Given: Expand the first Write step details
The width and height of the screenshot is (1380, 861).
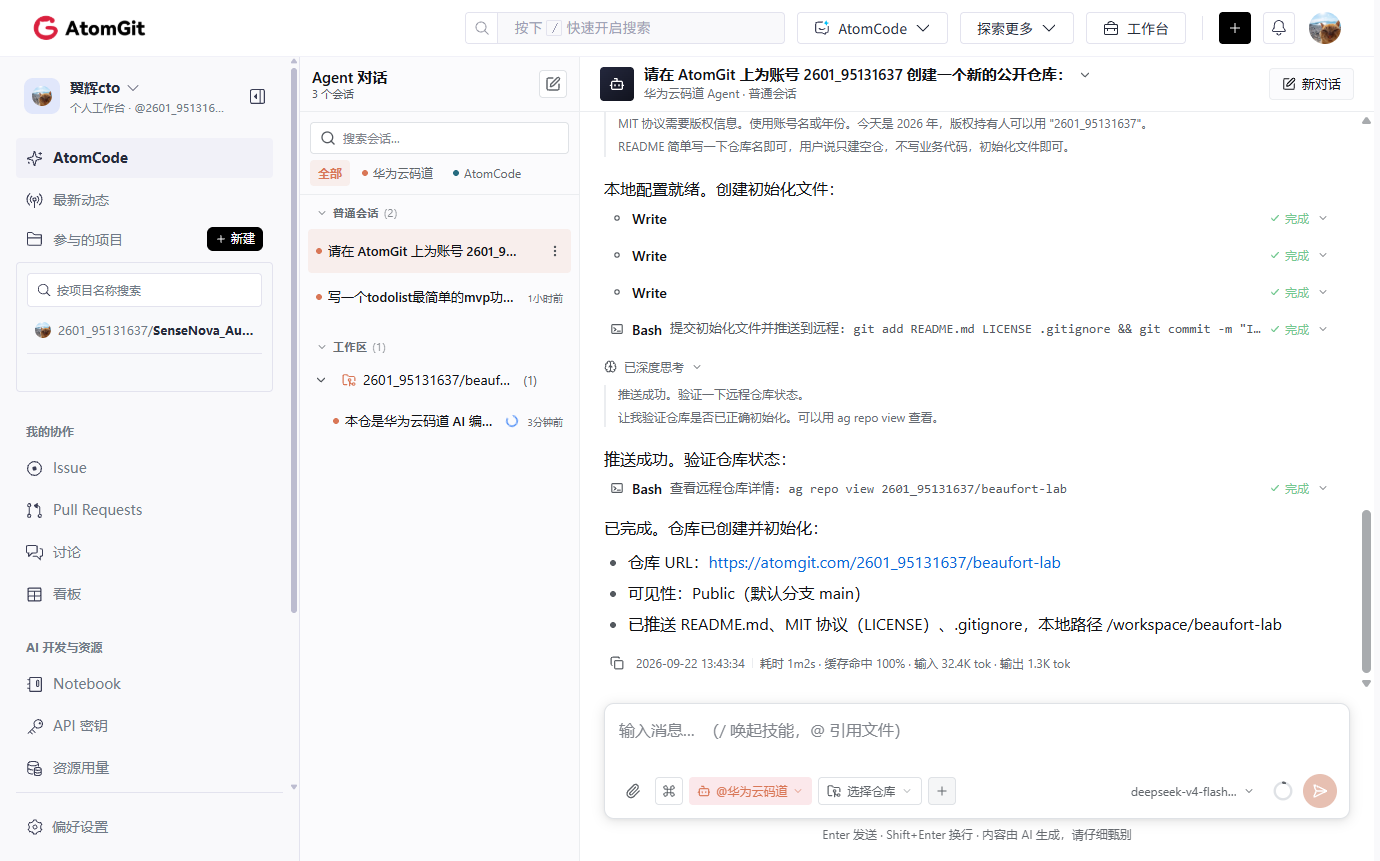Looking at the screenshot, I should tap(1323, 218).
